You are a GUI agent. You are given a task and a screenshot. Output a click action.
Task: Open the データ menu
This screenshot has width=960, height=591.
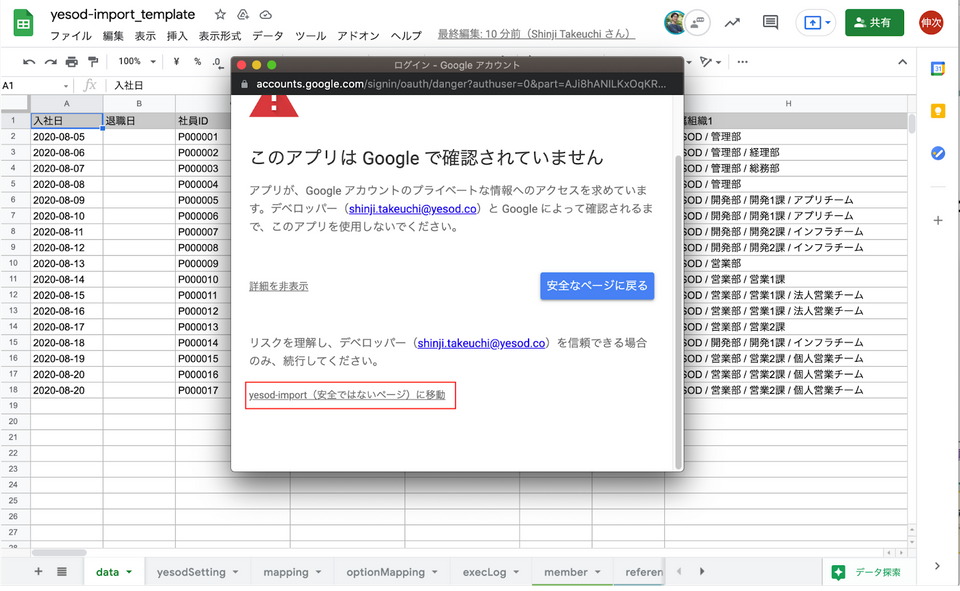click(268, 36)
